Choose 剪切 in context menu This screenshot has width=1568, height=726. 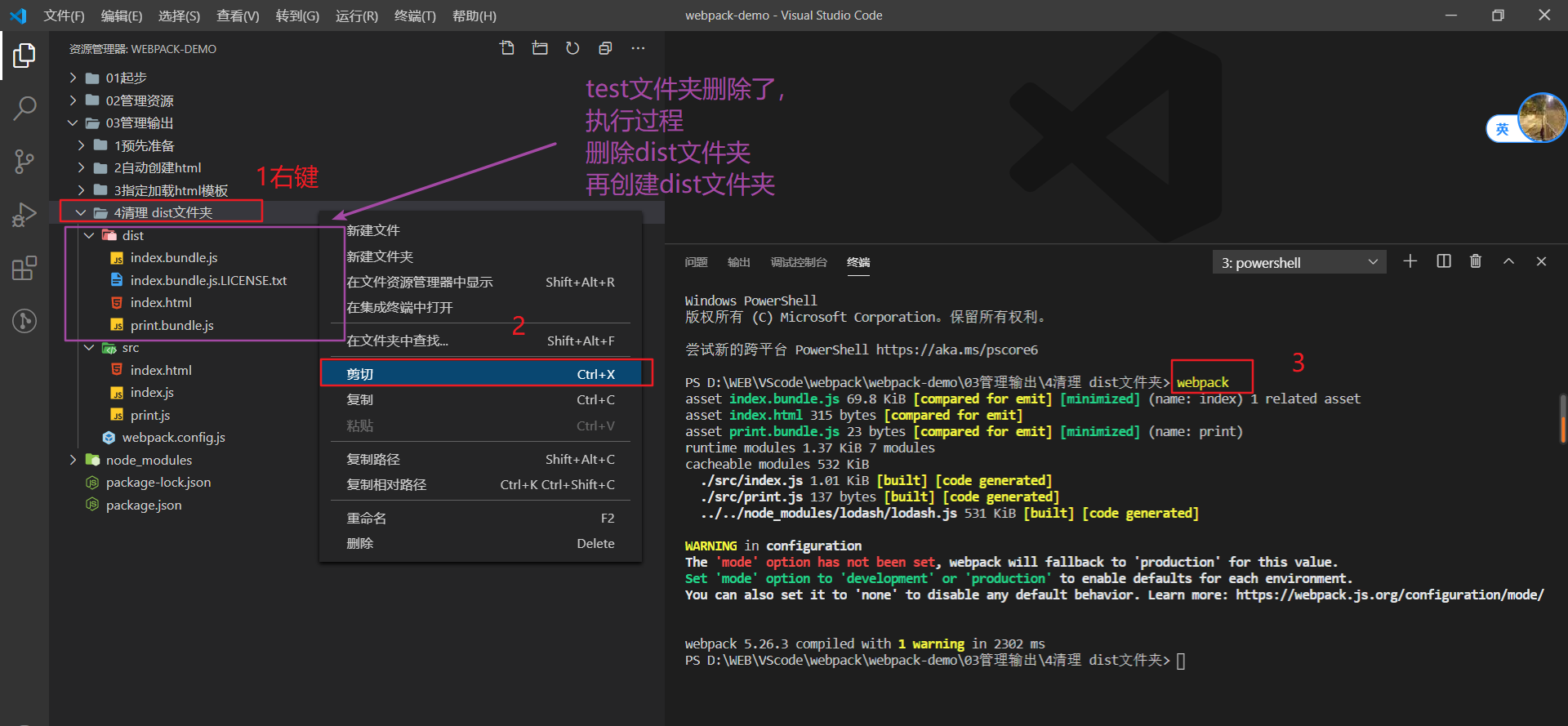coord(480,374)
